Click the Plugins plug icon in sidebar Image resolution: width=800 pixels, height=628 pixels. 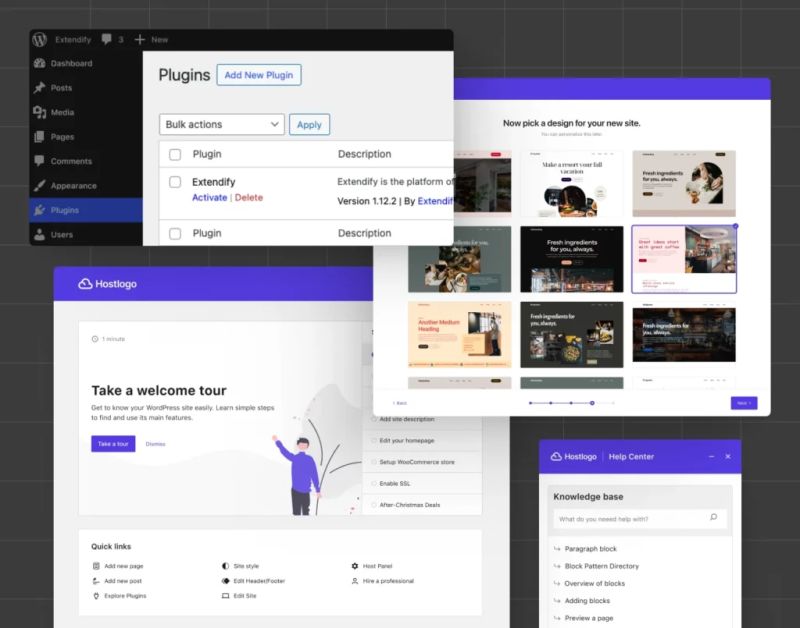39,210
